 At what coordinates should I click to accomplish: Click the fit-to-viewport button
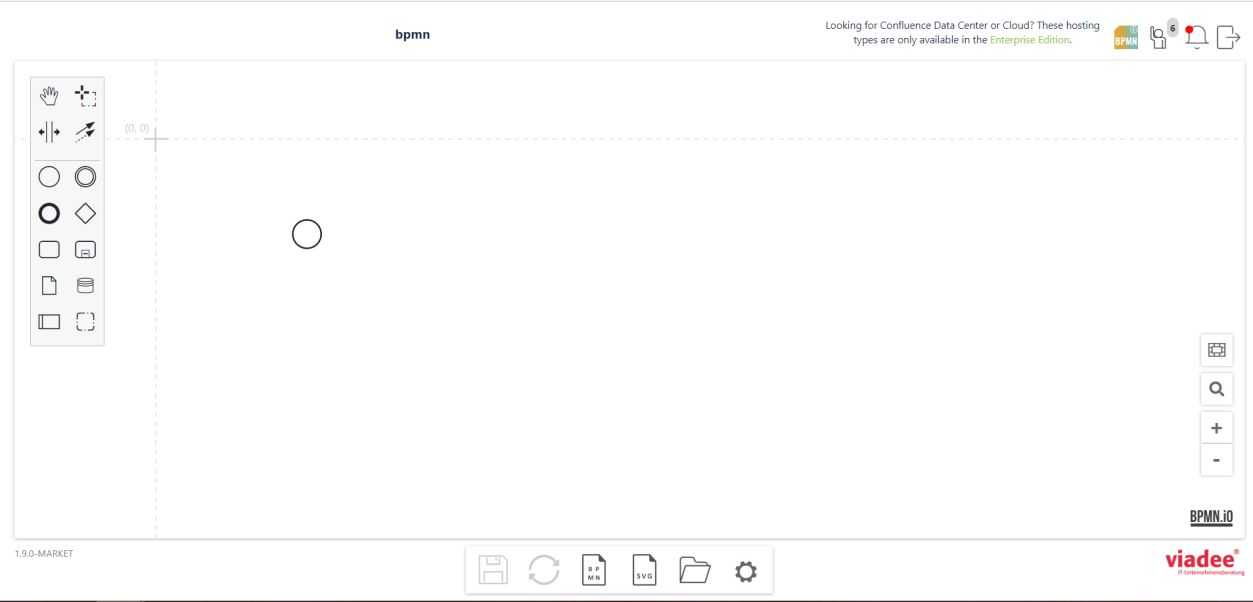point(1217,350)
